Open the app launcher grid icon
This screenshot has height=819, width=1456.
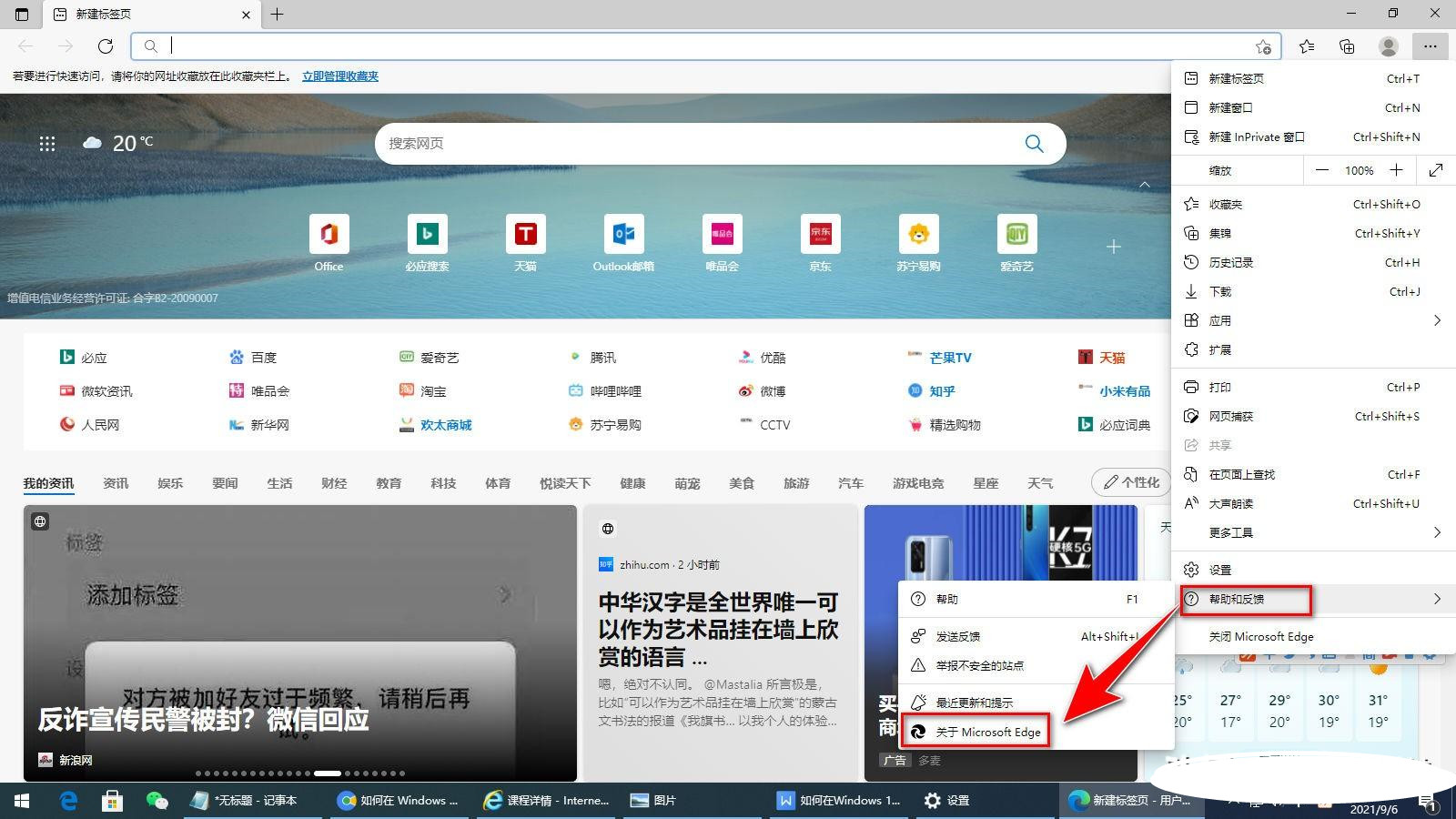click(47, 143)
